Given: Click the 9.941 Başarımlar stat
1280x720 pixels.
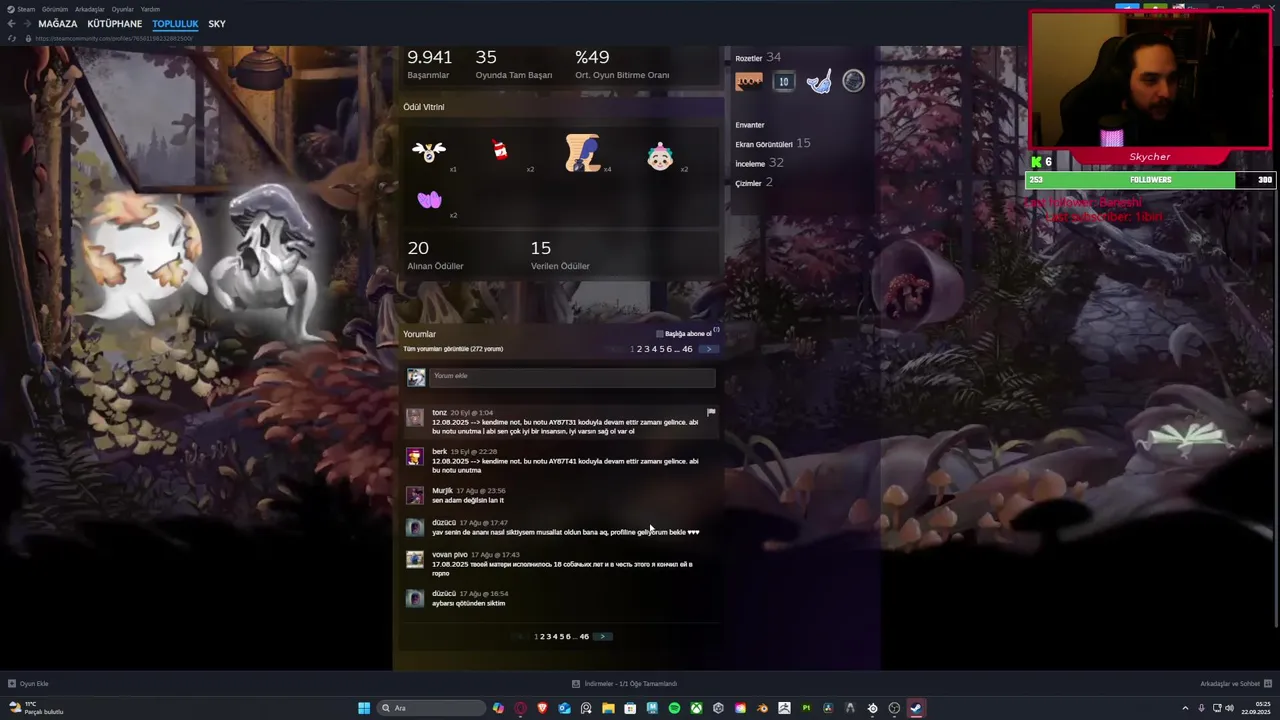Looking at the screenshot, I should point(430,64).
